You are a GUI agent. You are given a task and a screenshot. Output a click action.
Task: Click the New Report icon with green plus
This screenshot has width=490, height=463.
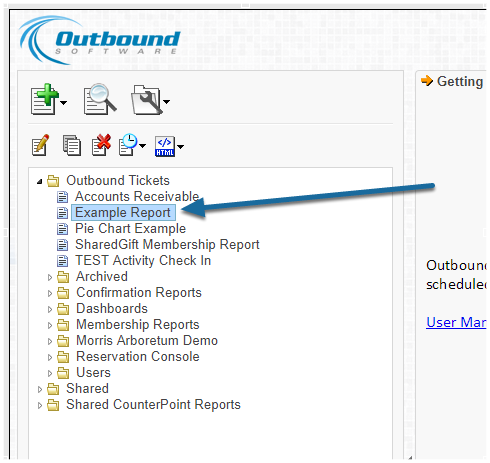45,99
